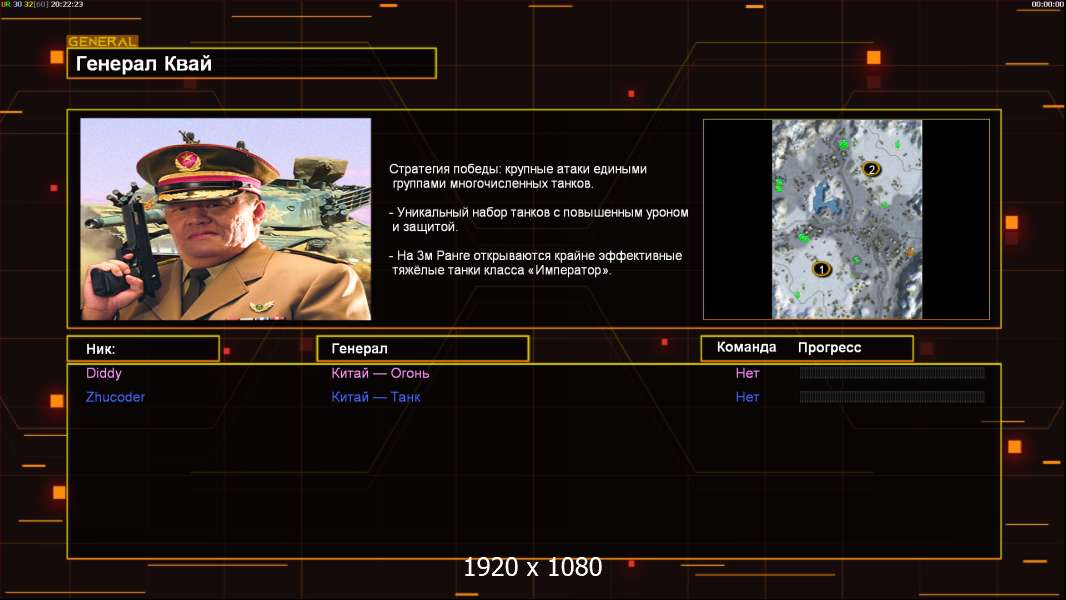Select player Zhucoder in the list
Screen dimensions: 1066x600
tap(115, 397)
